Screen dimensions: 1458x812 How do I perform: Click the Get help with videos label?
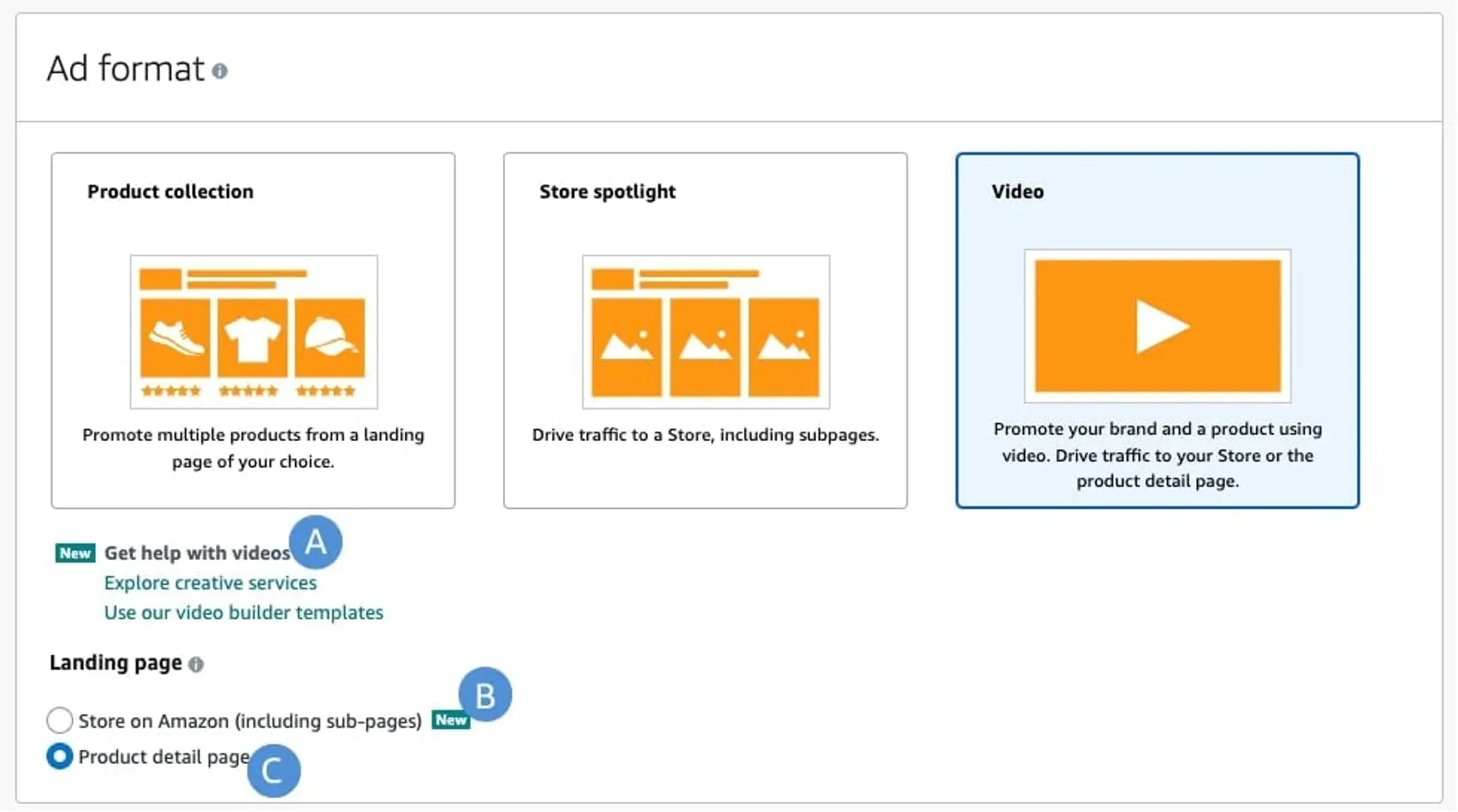(x=195, y=553)
